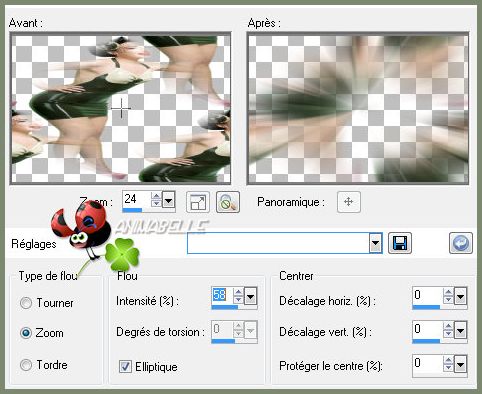
Task: Reset settings with the blue arrow icon
Action: coord(461,243)
